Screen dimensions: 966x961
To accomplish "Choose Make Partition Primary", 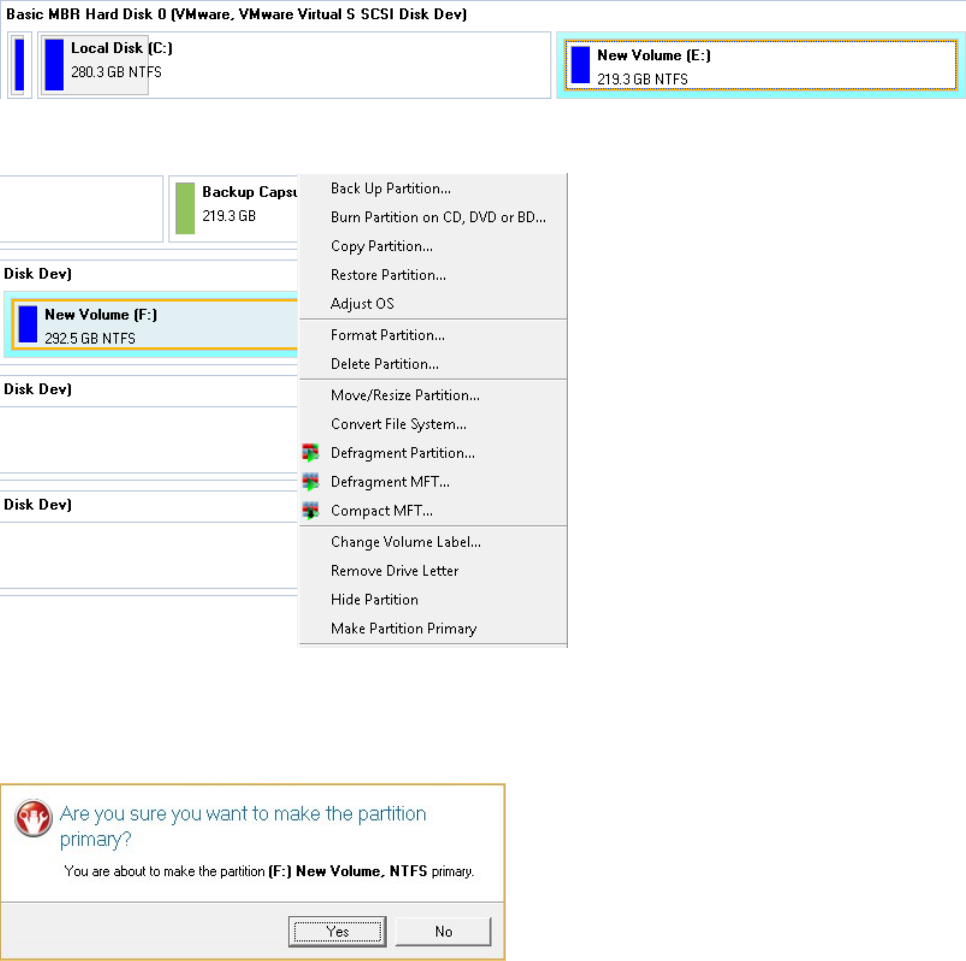I will pos(432,629).
